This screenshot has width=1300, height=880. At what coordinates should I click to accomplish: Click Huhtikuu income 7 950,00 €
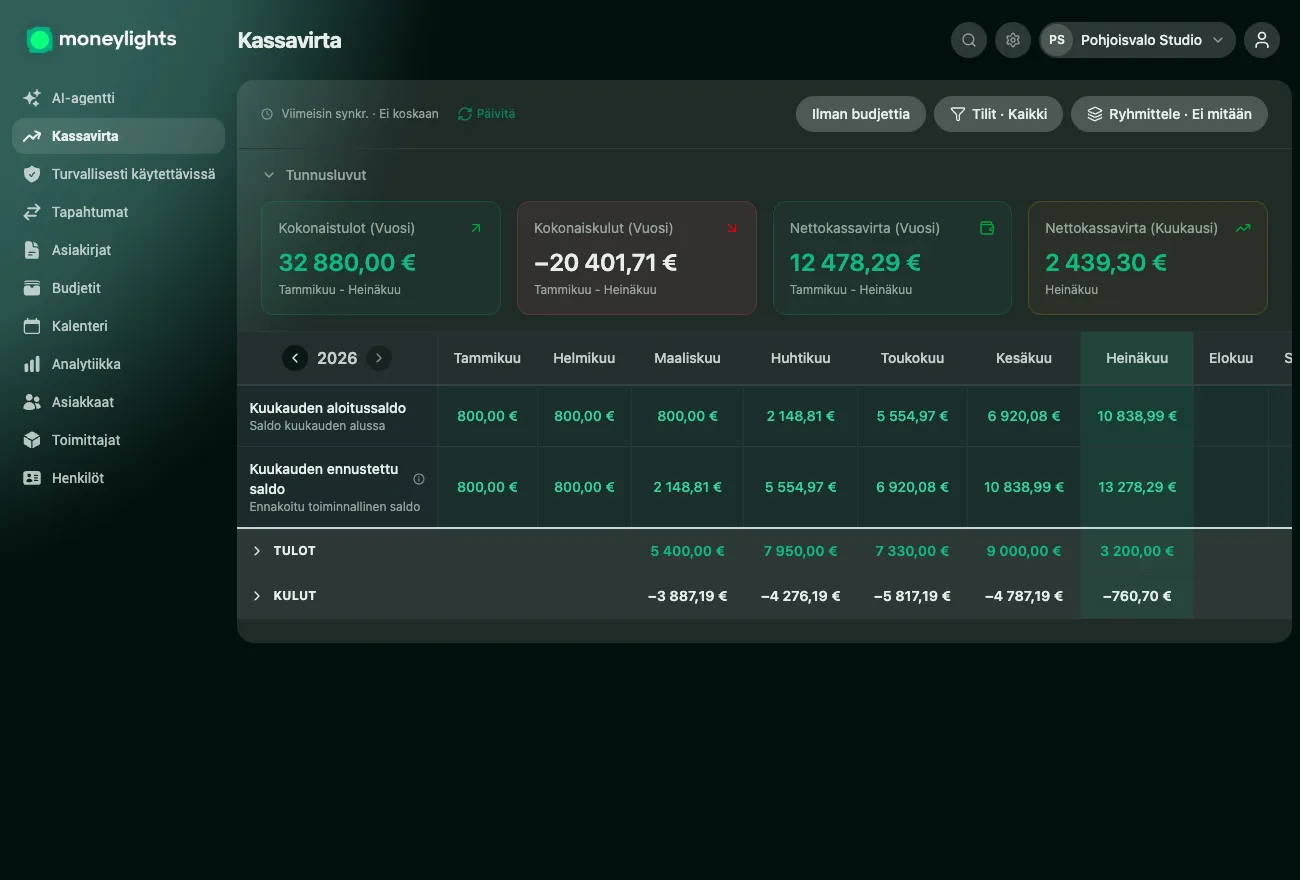pyautogui.click(x=800, y=551)
